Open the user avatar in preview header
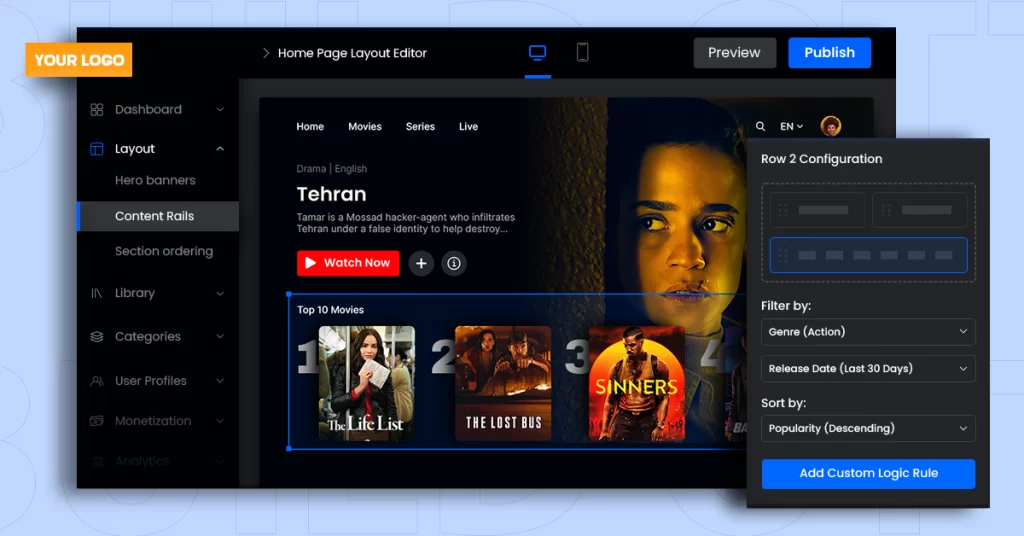The image size is (1024, 536). [x=831, y=126]
